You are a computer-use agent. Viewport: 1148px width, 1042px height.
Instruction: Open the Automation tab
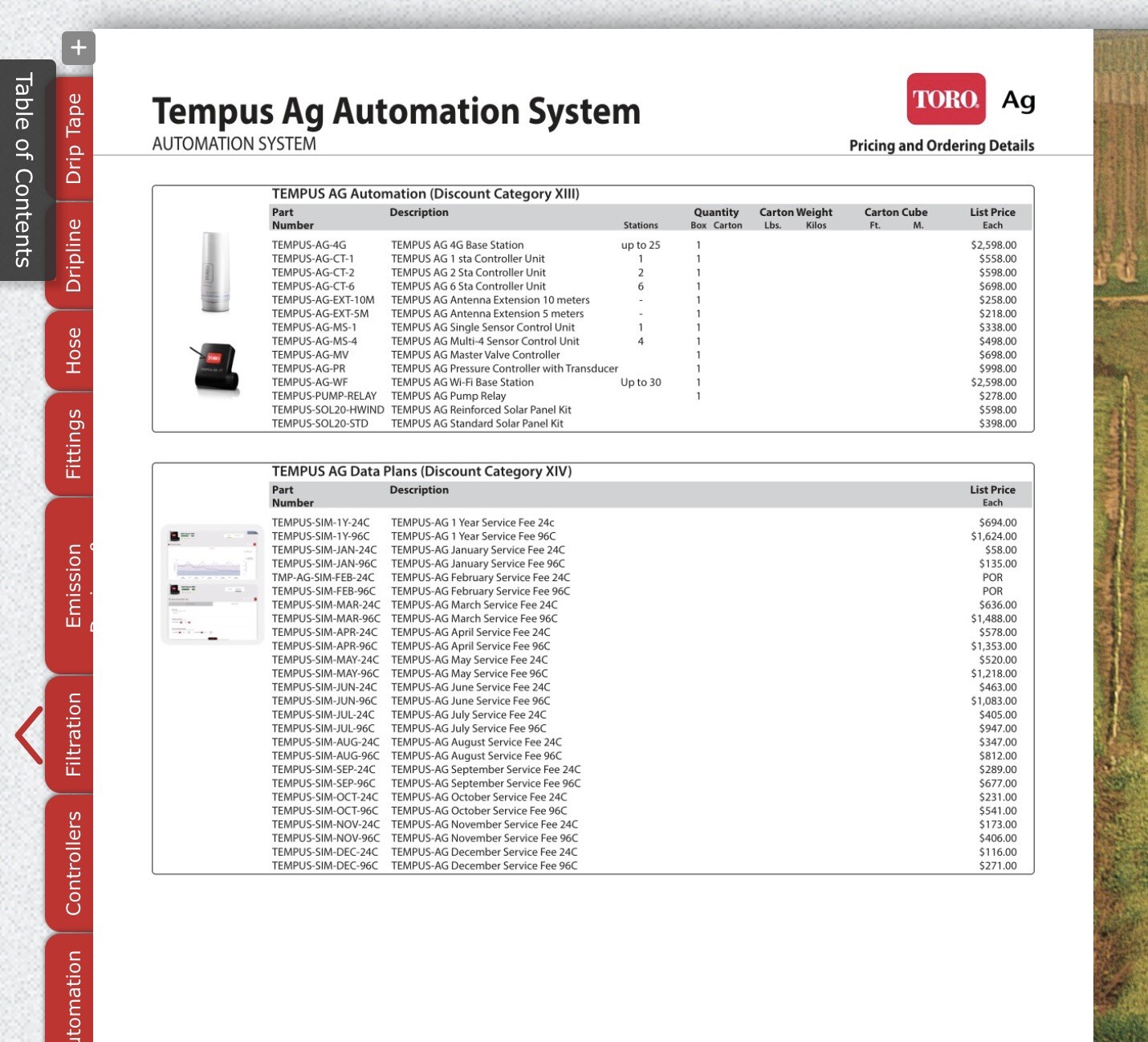(x=72, y=989)
